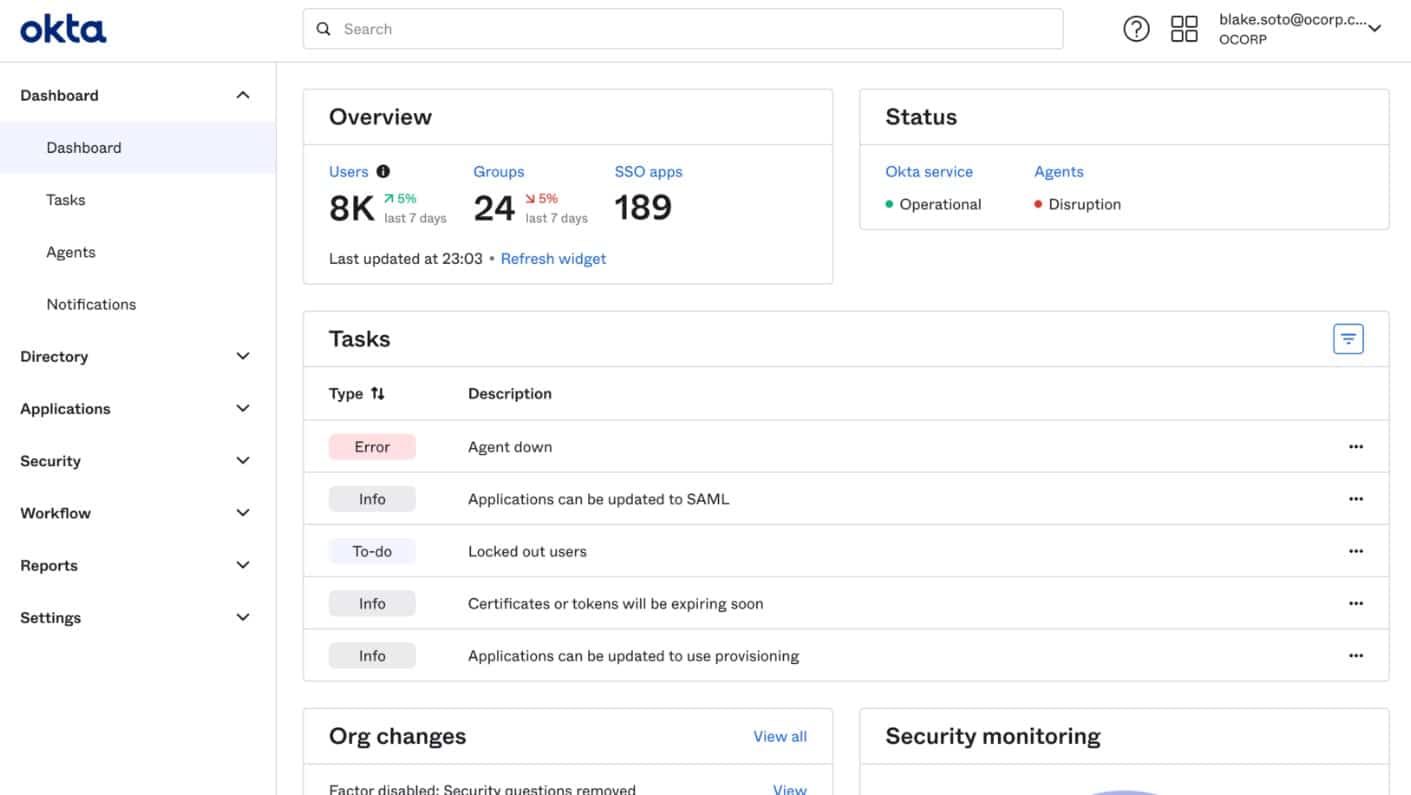Go to Agents in sidebar
This screenshot has width=1411, height=795.
[x=71, y=252]
